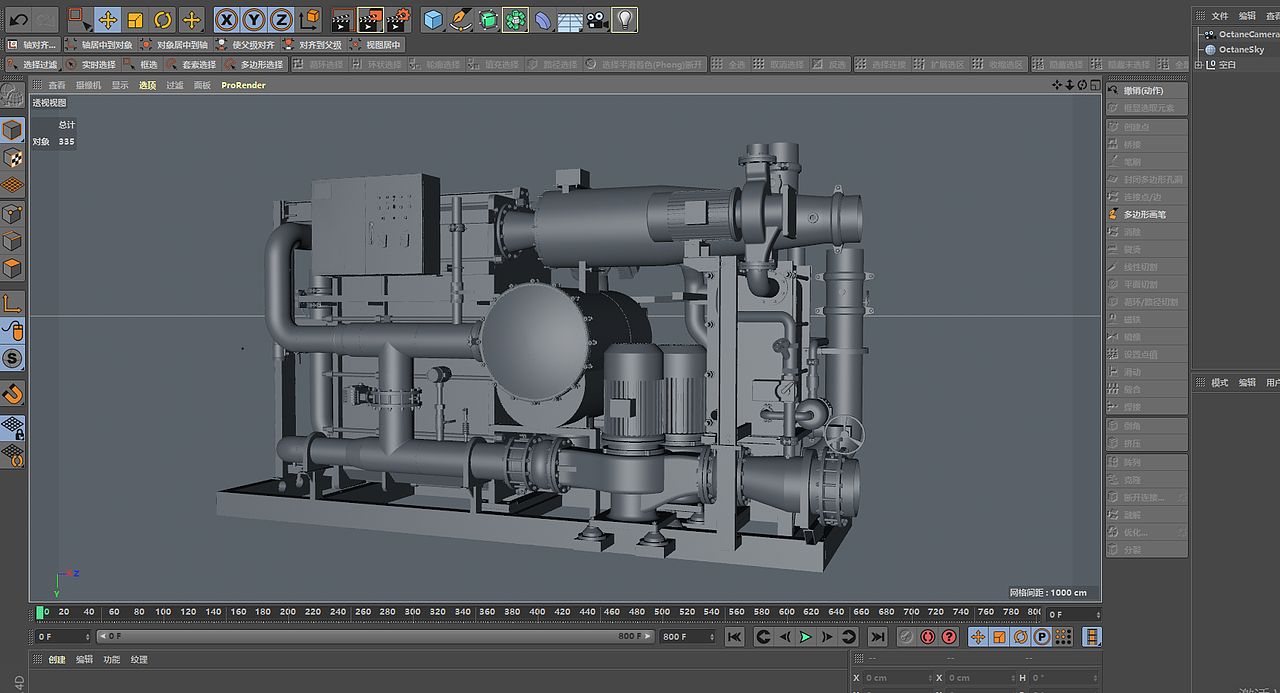Activate the Rotate tool in top toolbar
Screen dimensions: 1280x693
tap(163, 19)
